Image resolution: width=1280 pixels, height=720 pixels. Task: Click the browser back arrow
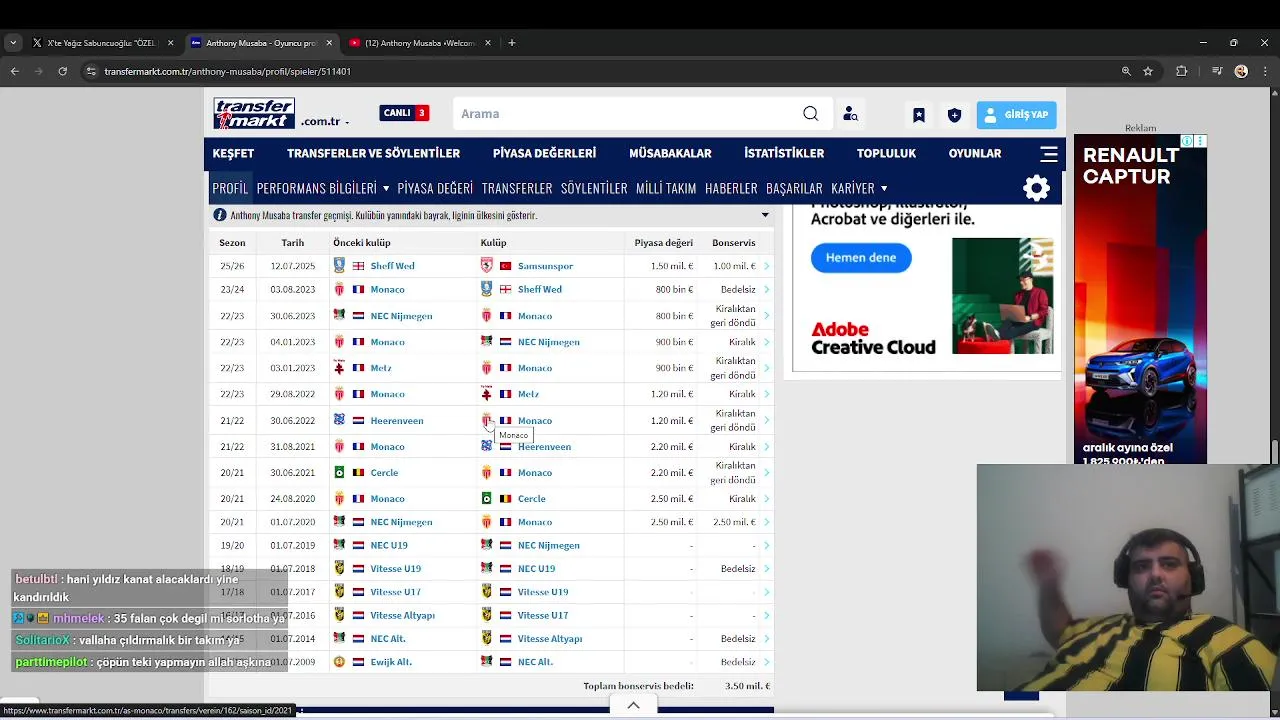[x=14, y=71]
